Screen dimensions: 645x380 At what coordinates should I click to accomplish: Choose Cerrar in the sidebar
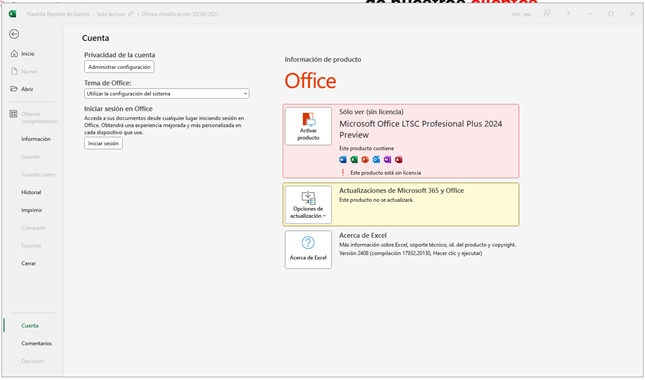(28, 264)
